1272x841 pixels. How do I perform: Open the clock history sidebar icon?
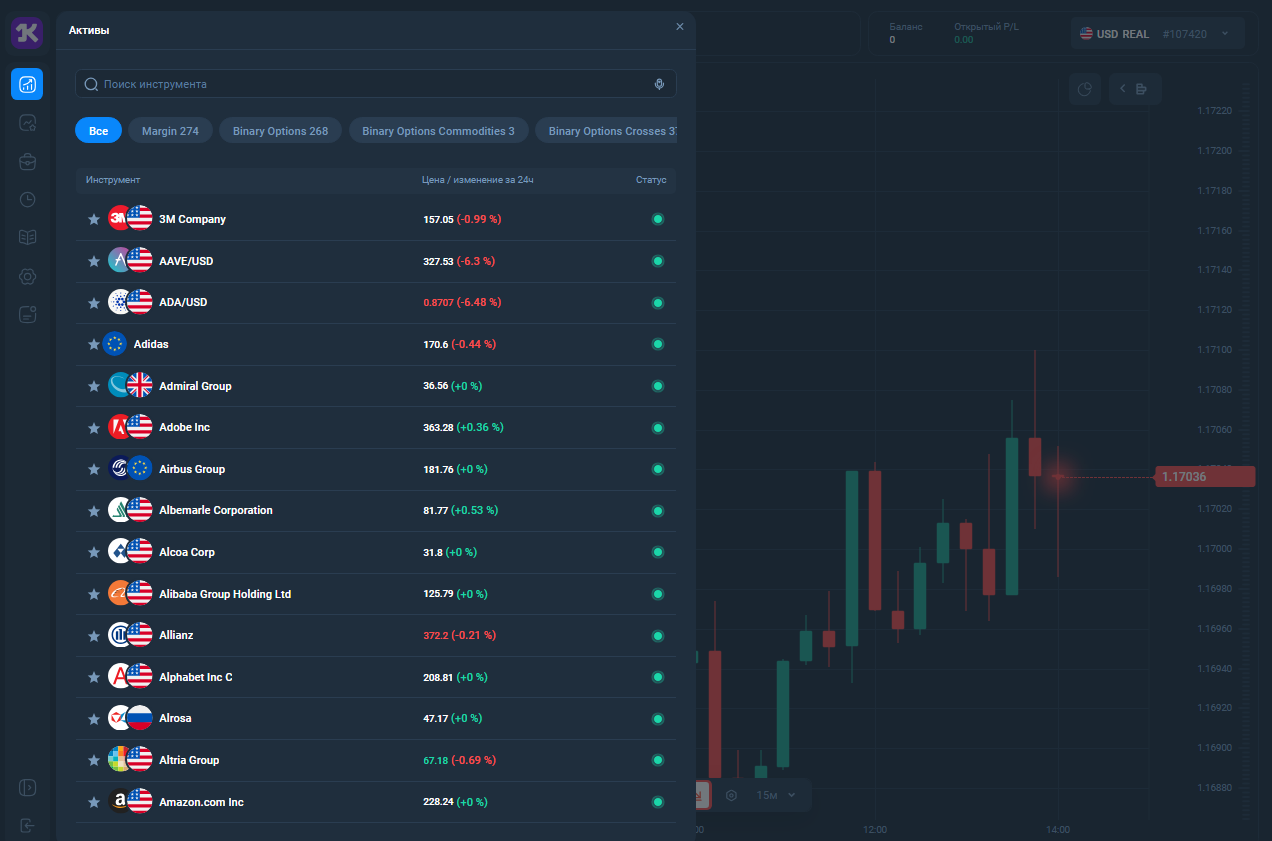[28, 199]
